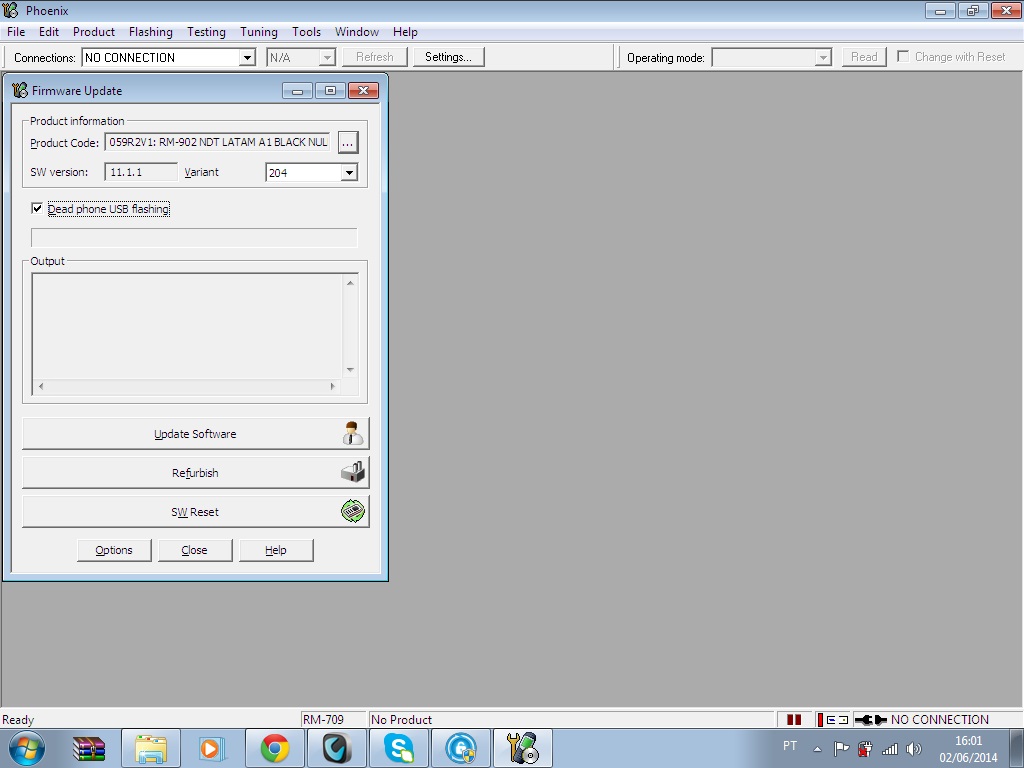Click the dark swirl app taskbar icon
The image size is (1024, 768).
pyautogui.click(x=337, y=749)
